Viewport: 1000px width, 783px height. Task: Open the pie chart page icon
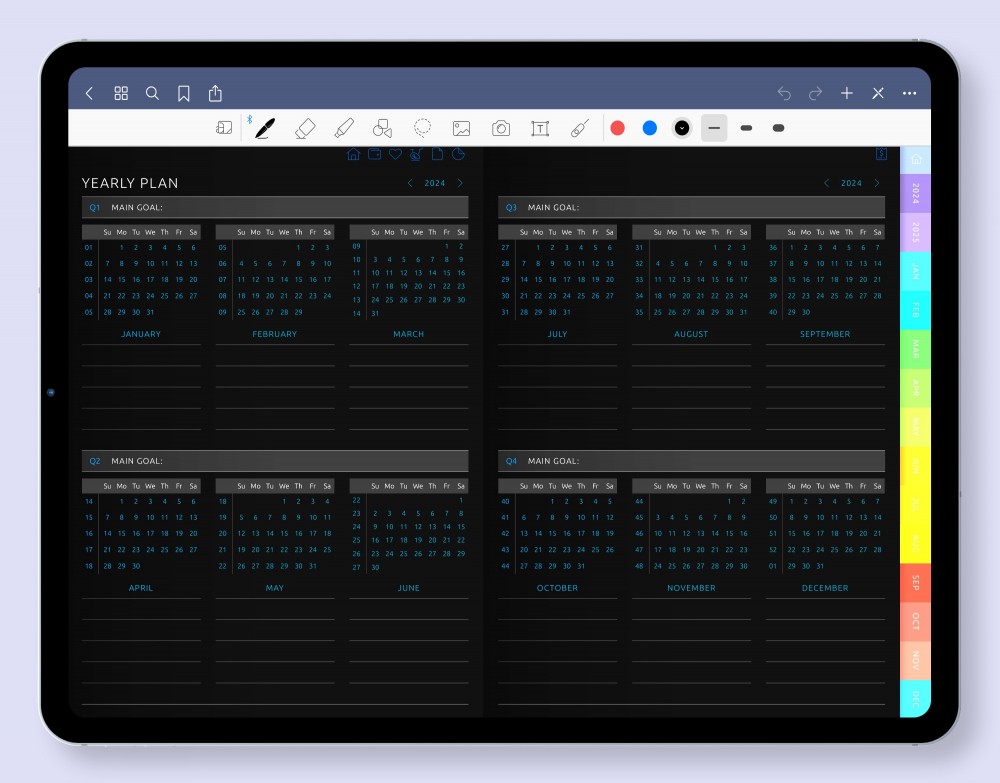tap(459, 154)
